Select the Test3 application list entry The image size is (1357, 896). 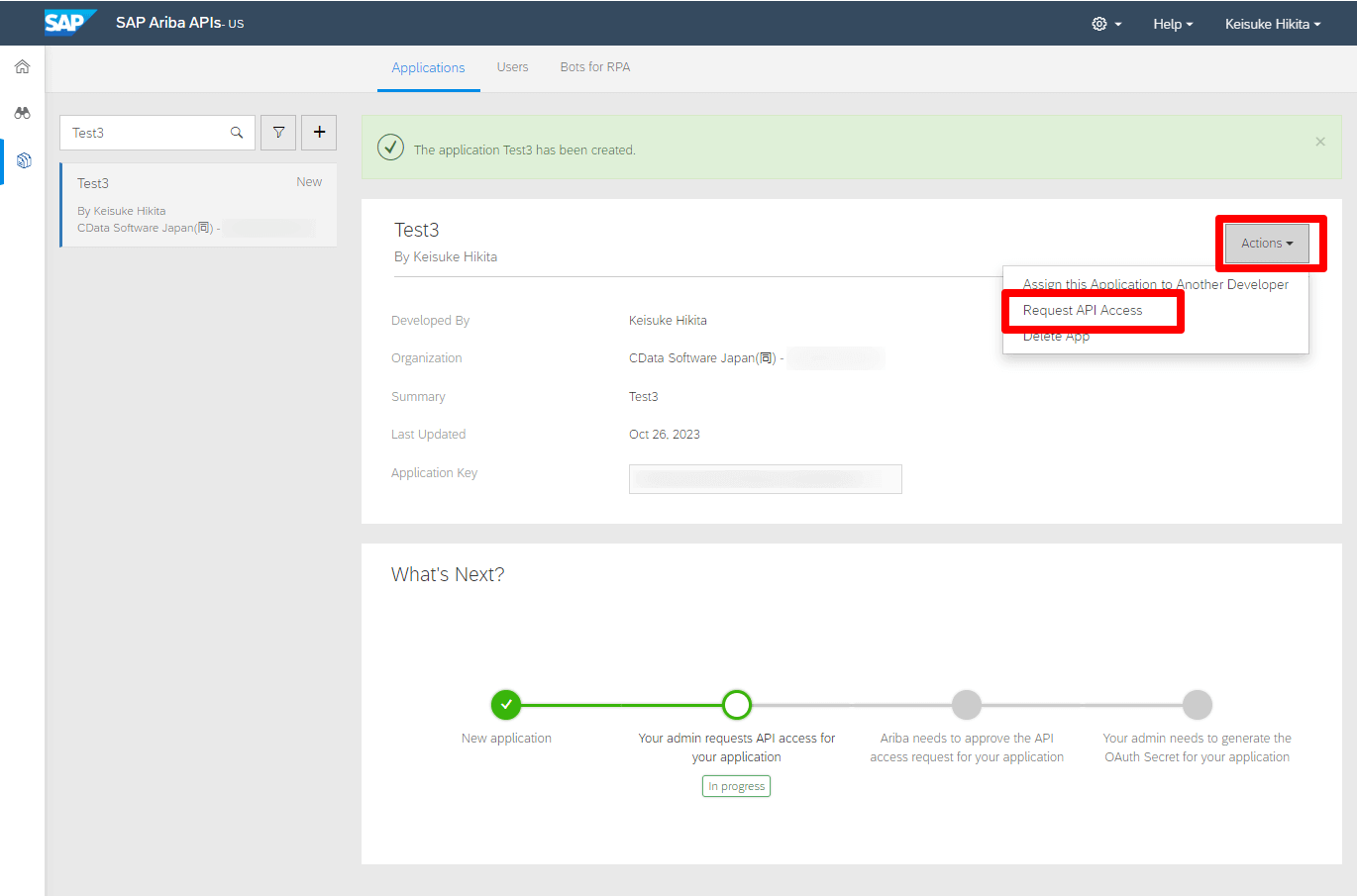[199, 205]
